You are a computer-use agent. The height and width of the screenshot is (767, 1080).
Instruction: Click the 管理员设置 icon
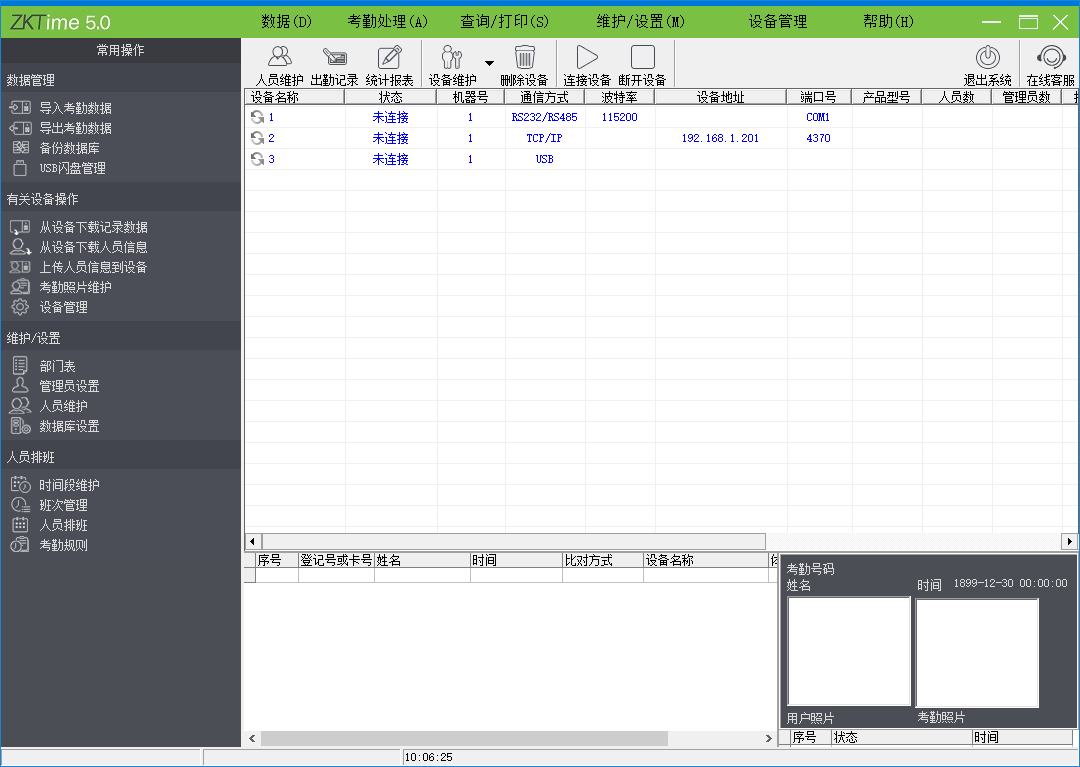[x=21, y=386]
